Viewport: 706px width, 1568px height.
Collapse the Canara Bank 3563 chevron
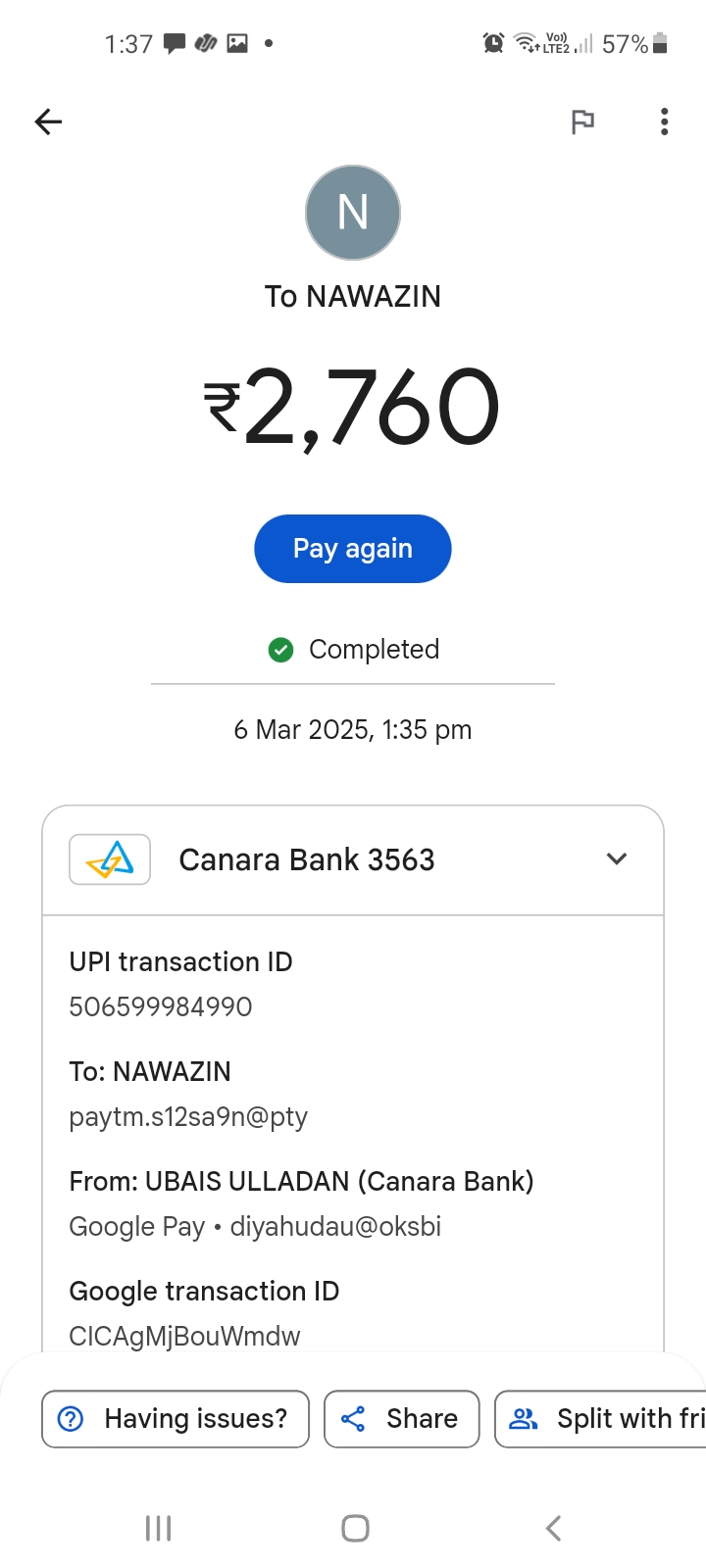click(617, 859)
